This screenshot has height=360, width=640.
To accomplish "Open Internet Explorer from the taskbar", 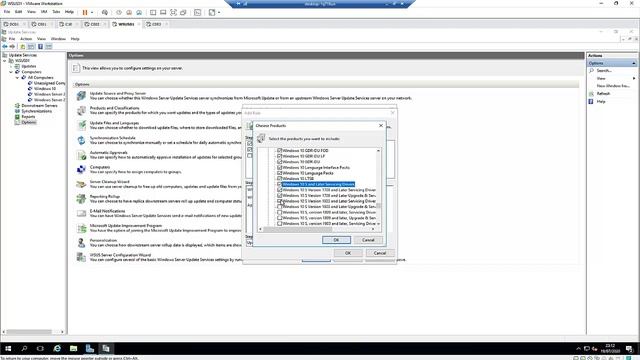I will click(x=57, y=348).
